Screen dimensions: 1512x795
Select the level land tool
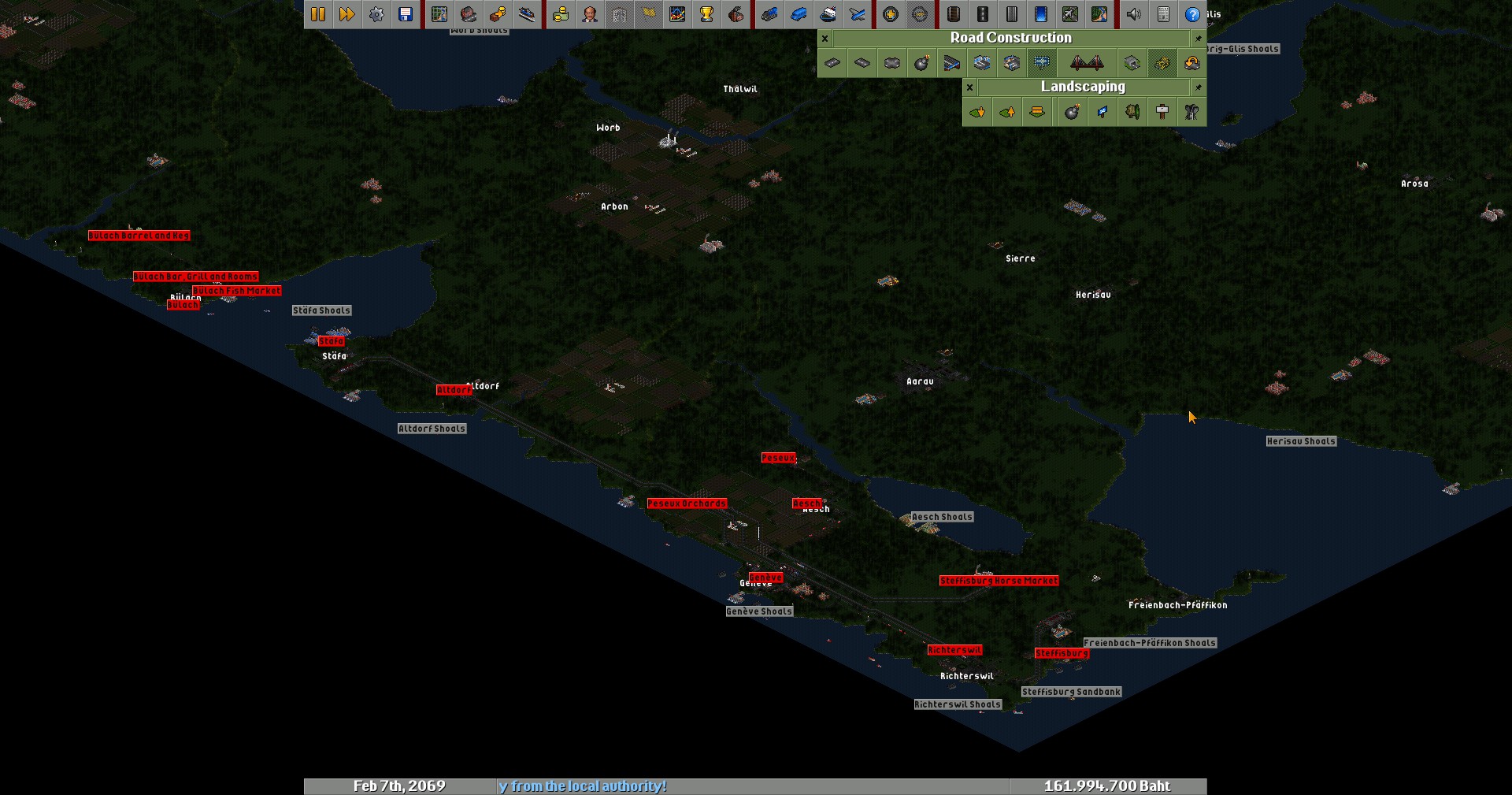[1037, 112]
